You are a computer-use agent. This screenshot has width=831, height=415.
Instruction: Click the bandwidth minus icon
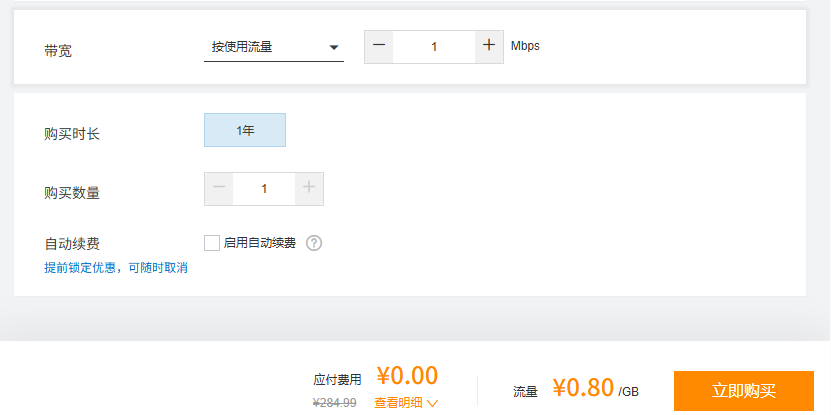pyautogui.click(x=378, y=47)
